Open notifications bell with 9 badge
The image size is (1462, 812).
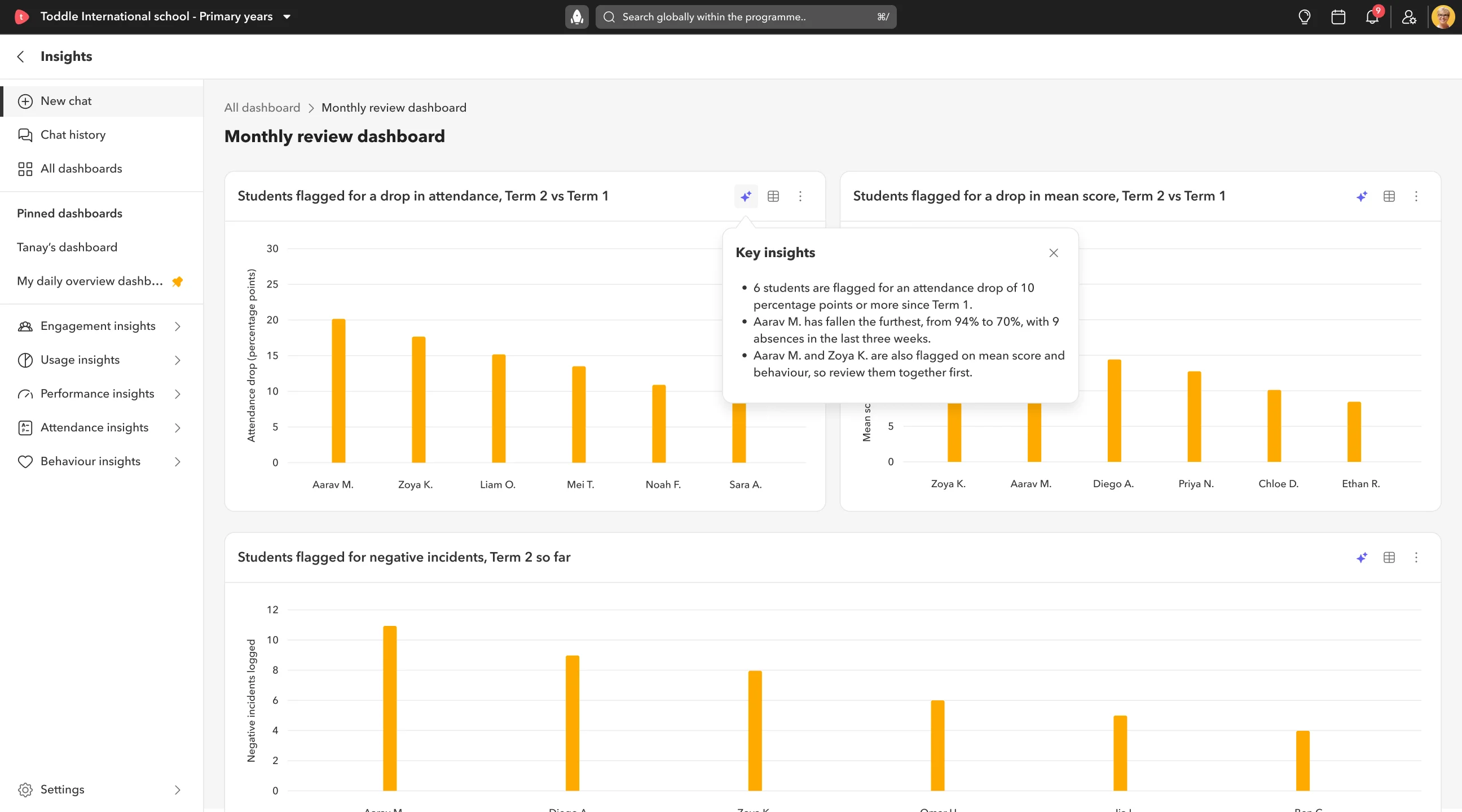click(x=1372, y=17)
